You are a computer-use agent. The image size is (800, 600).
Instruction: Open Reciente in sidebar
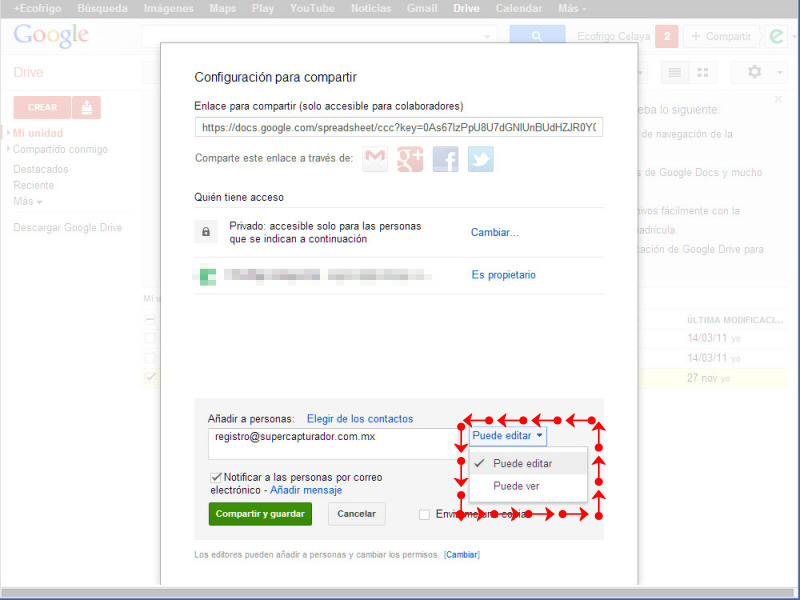[x=33, y=185]
